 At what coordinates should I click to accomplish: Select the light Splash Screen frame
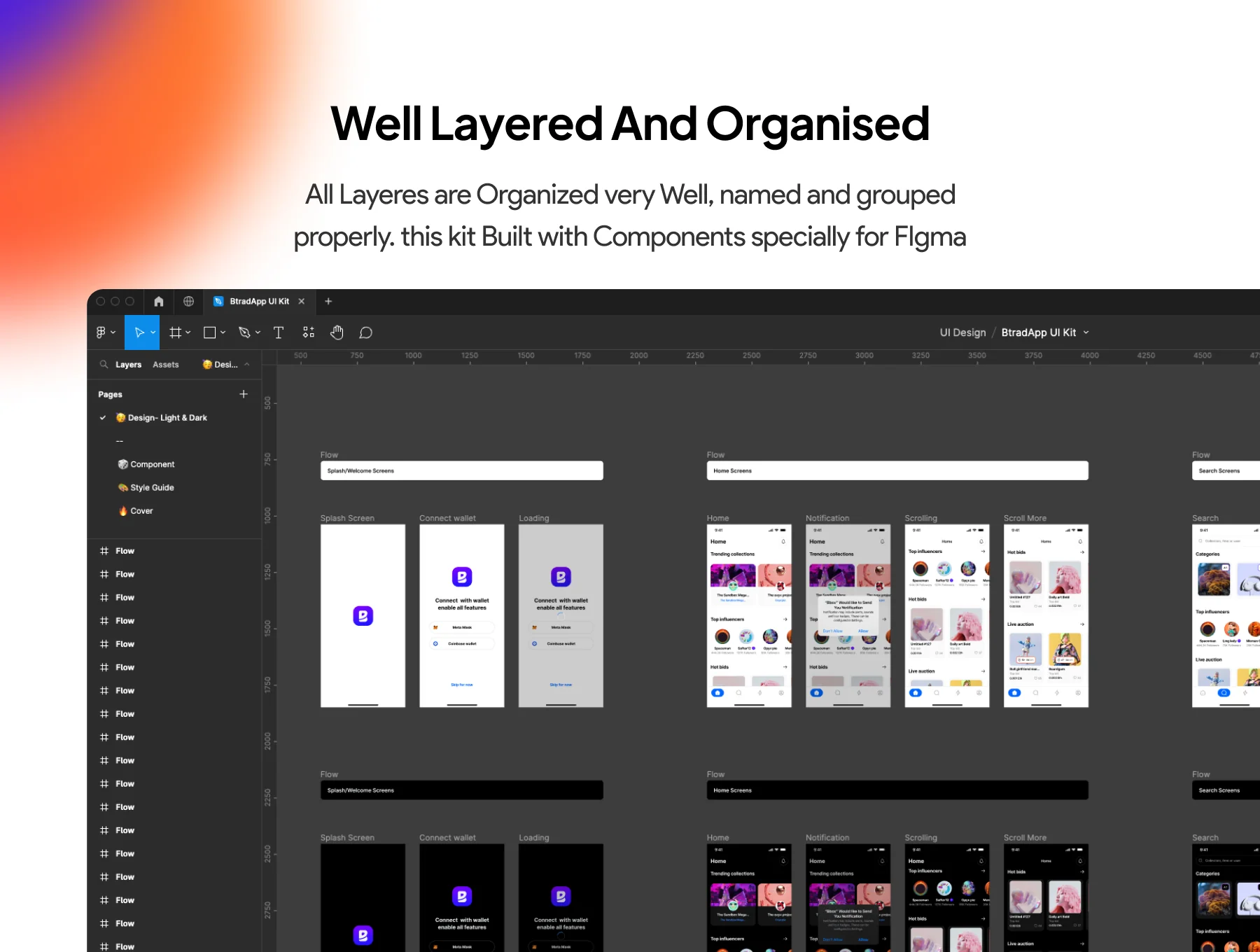[363, 616]
